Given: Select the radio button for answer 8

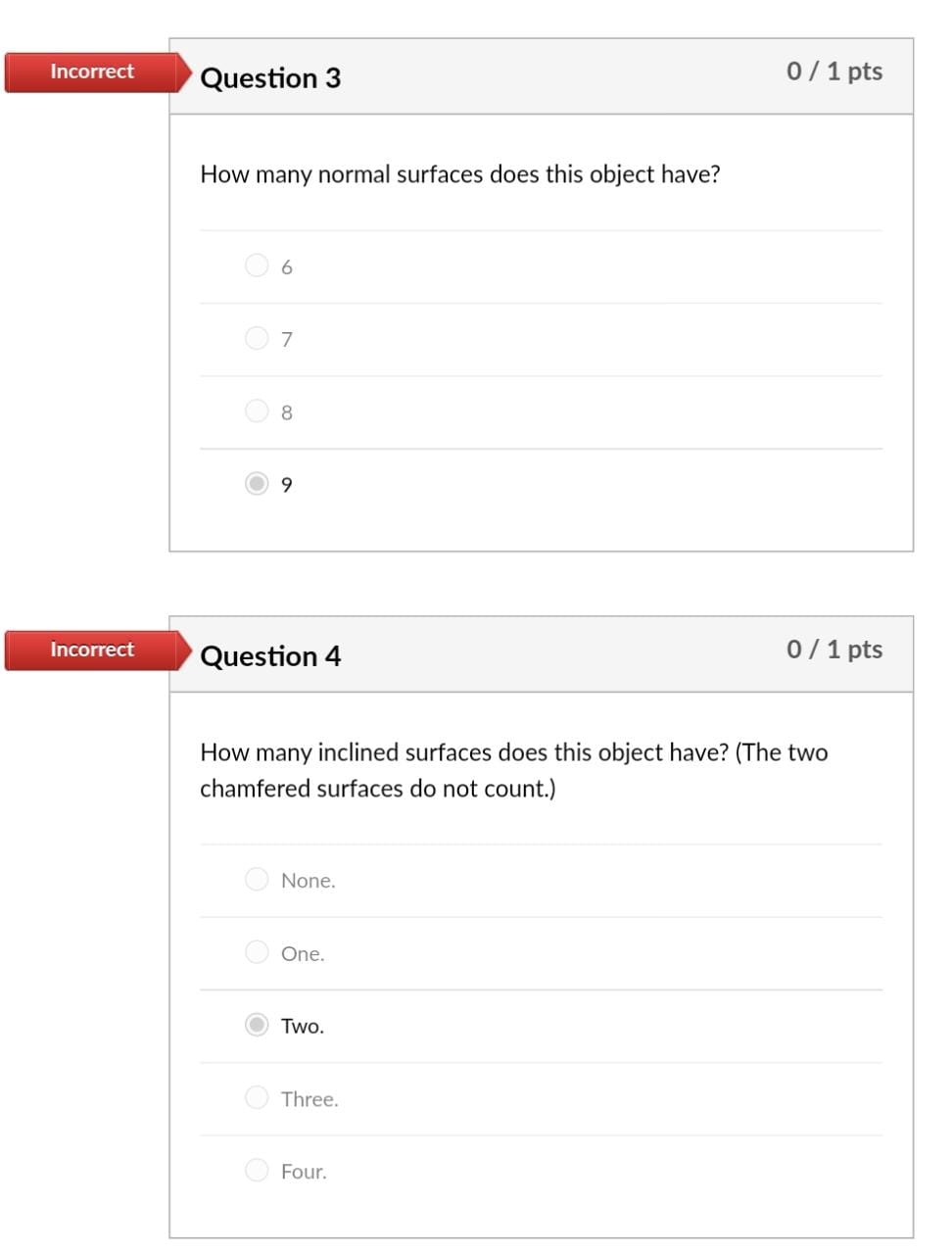Looking at the screenshot, I should 257,410.
